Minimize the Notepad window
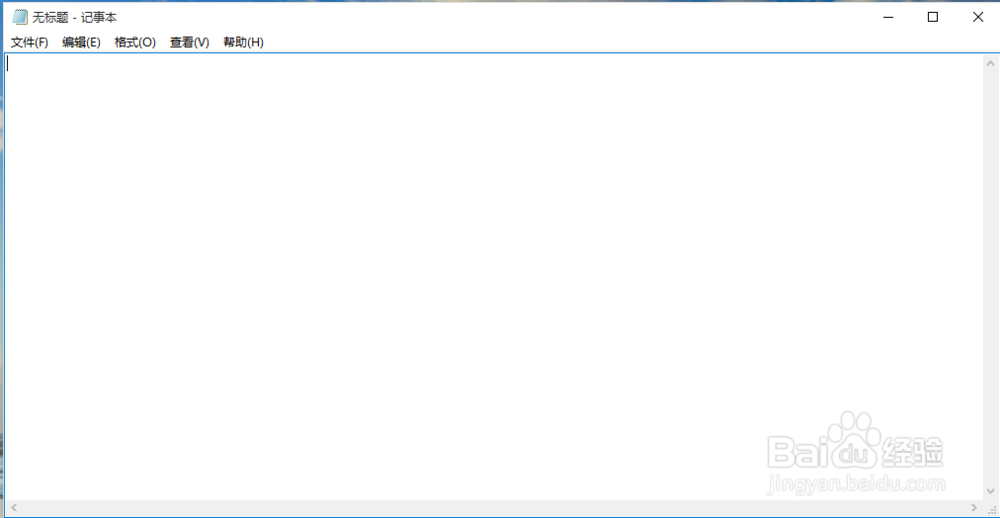The image size is (1000, 518). pos(888,17)
